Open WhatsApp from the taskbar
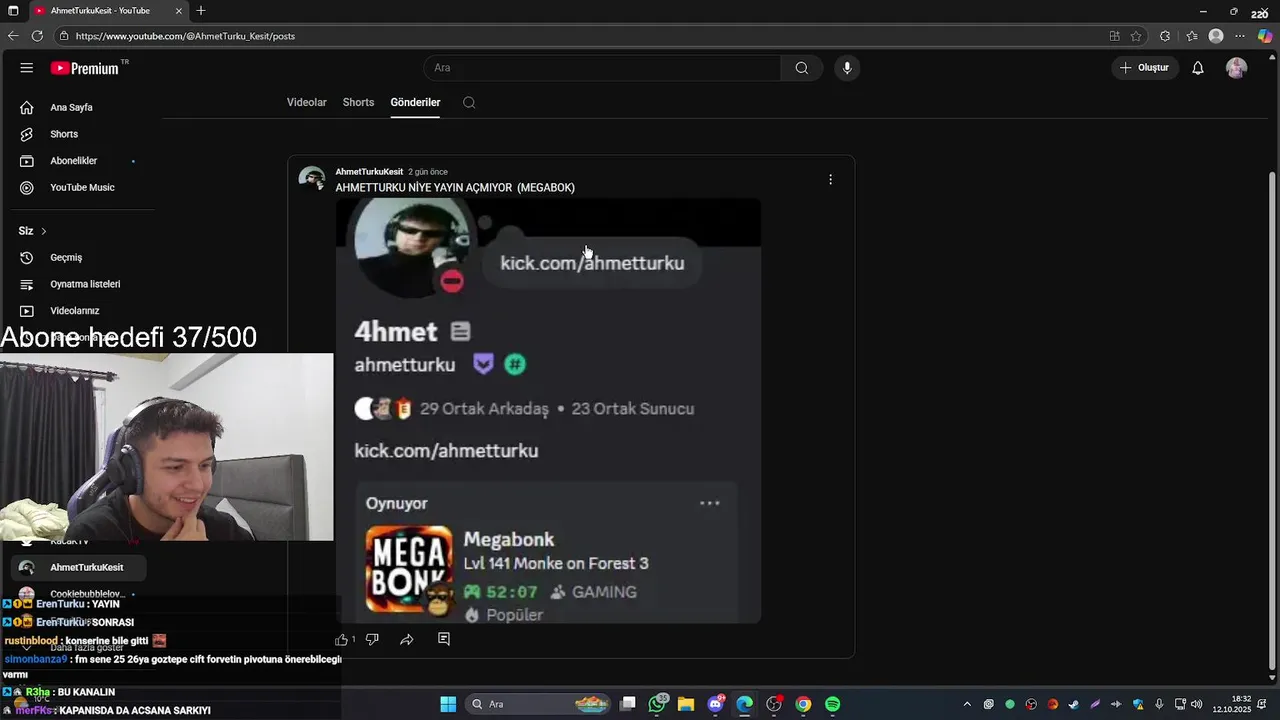Viewport: 1280px width, 720px height. 657,704
